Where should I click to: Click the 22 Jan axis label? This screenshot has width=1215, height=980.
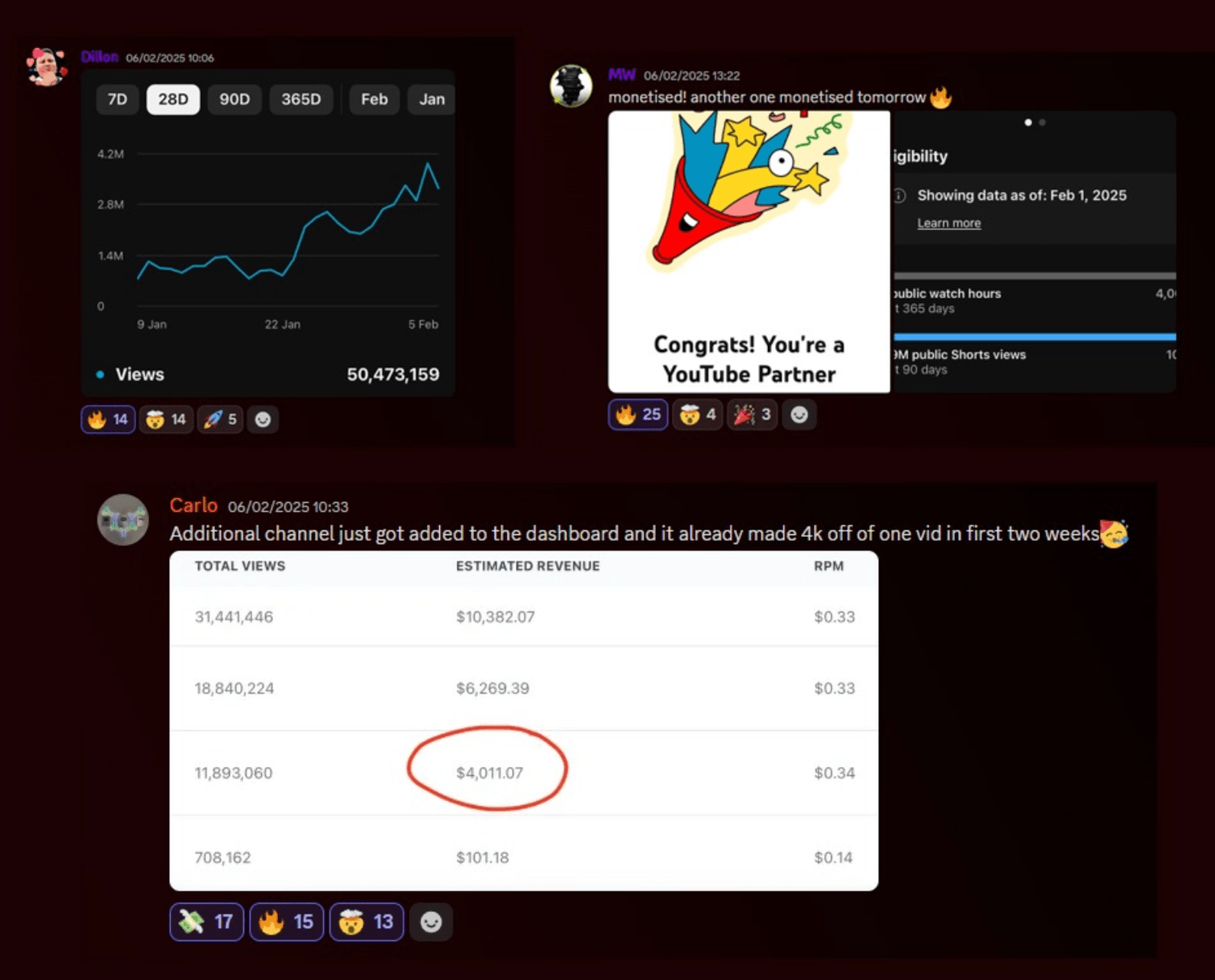[283, 324]
